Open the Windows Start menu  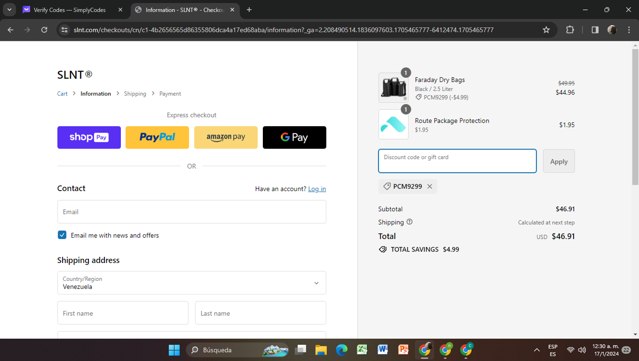click(x=174, y=350)
